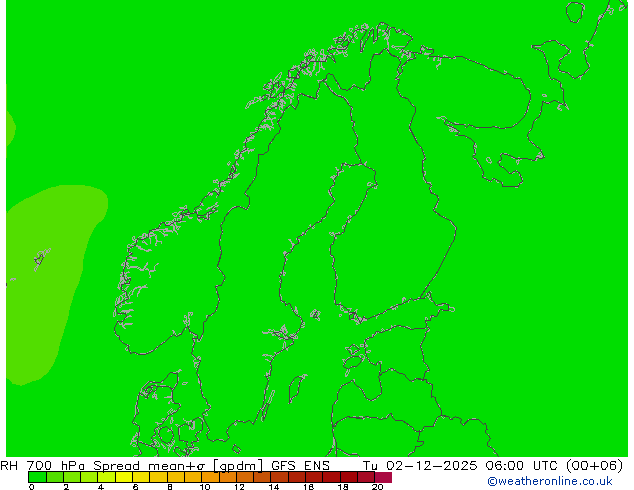The height and width of the screenshot is (490, 634).
Task: Open the ©weatheronline.co.uk link
Action: pos(550,481)
